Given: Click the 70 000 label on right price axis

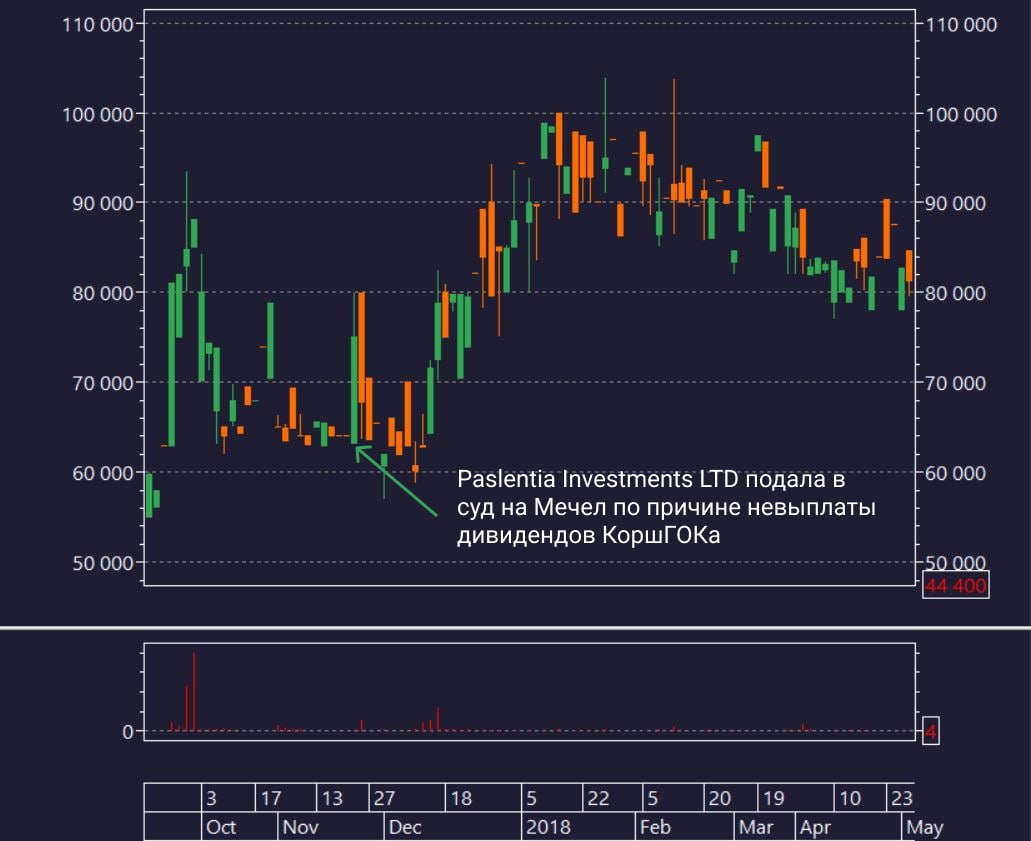Looking at the screenshot, I should (955, 383).
